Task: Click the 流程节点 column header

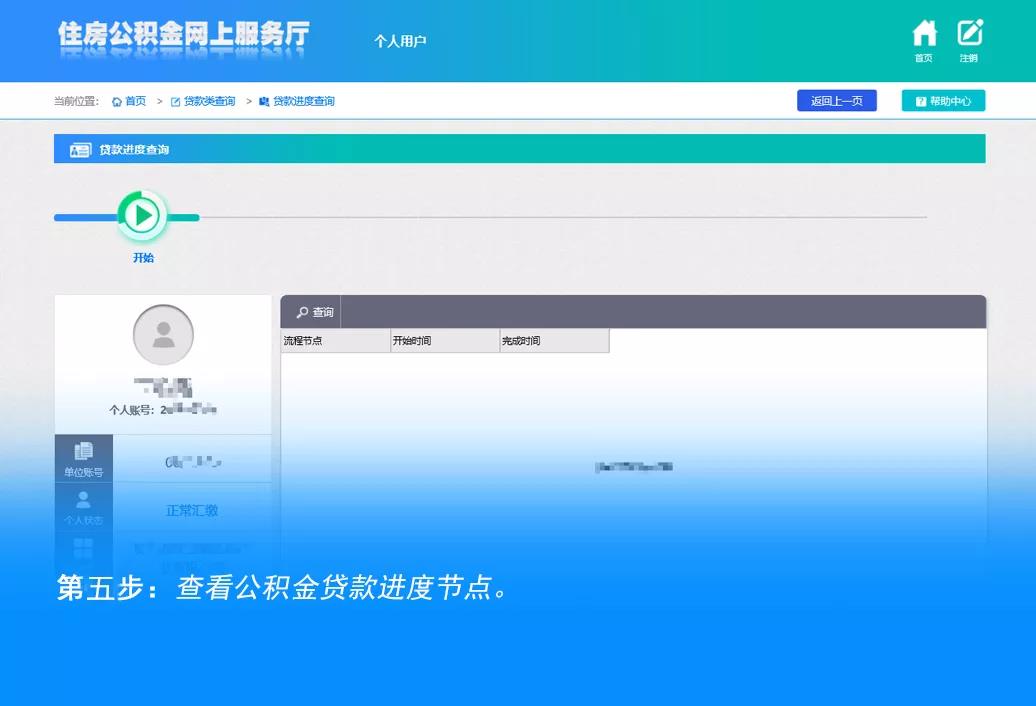Action: [x=336, y=341]
